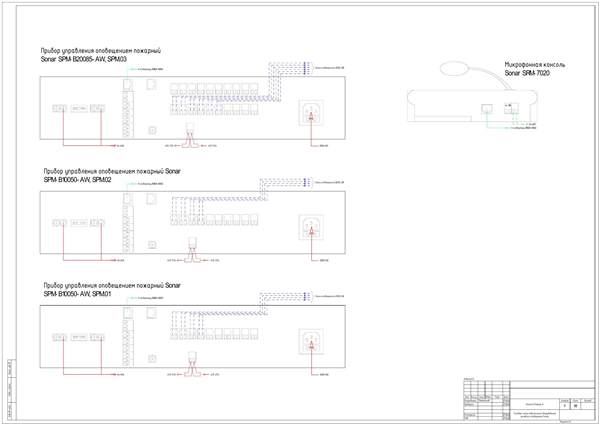Click the square network port on the microphone console
600x425 pixels.
[487, 108]
